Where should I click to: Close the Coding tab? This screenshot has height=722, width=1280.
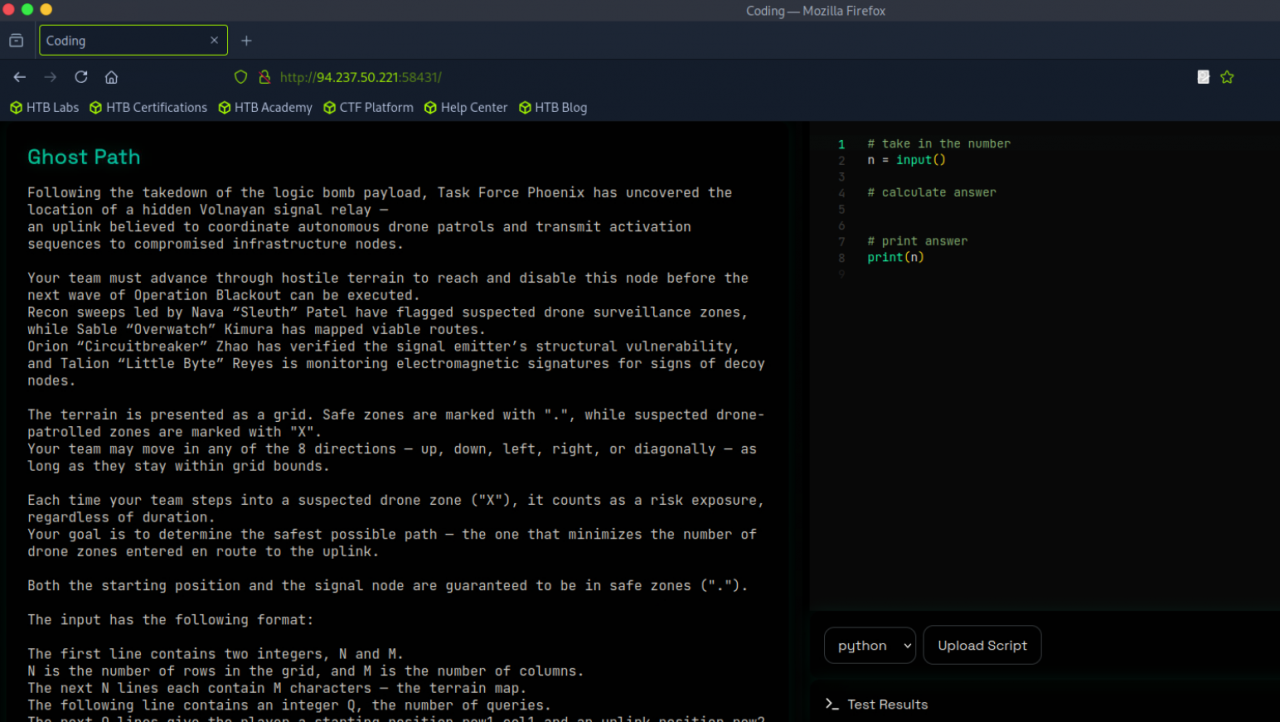pyautogui.click(x=214, y=41)
